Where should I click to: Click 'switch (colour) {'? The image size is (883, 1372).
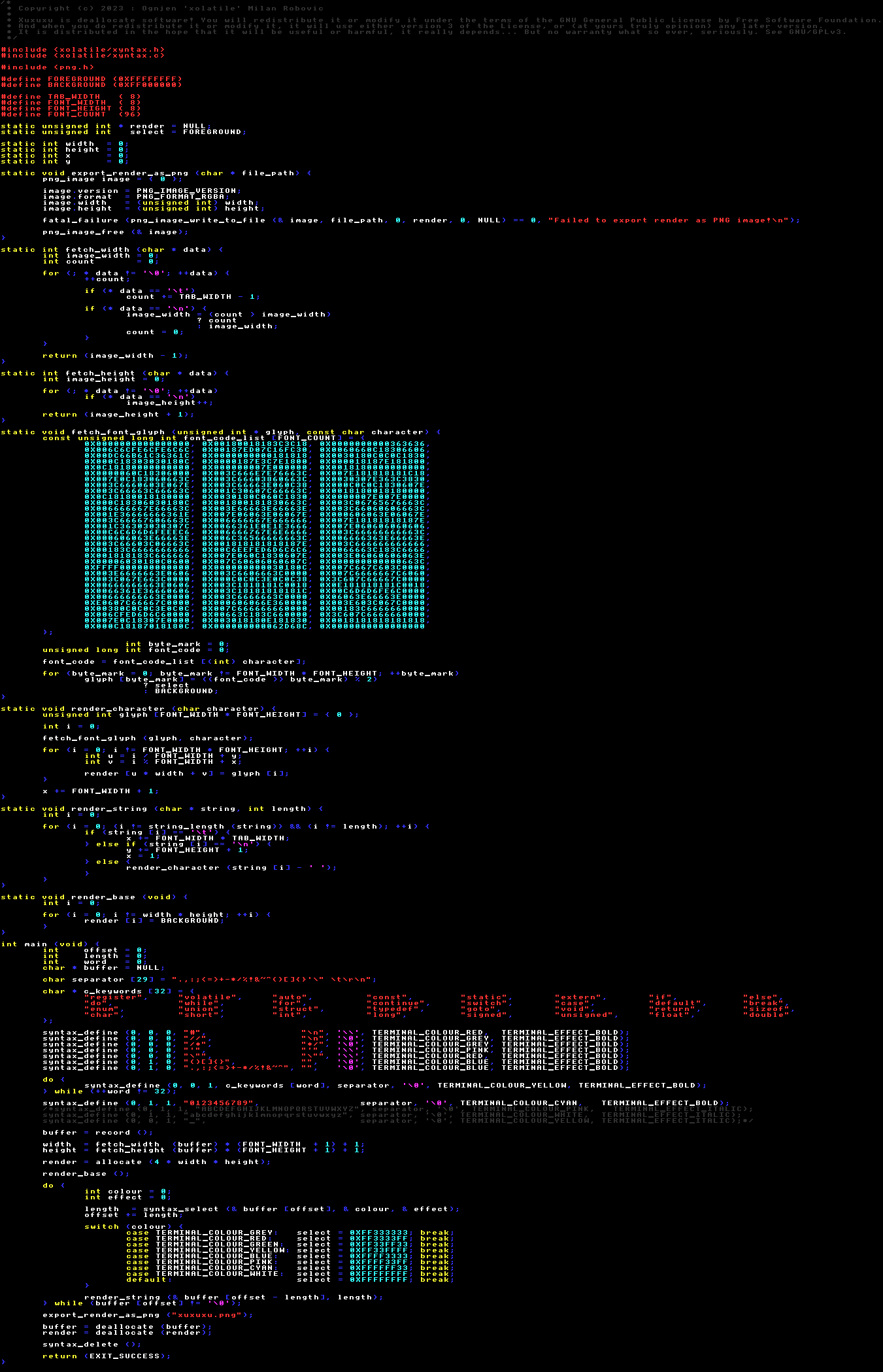point(134,1227)
